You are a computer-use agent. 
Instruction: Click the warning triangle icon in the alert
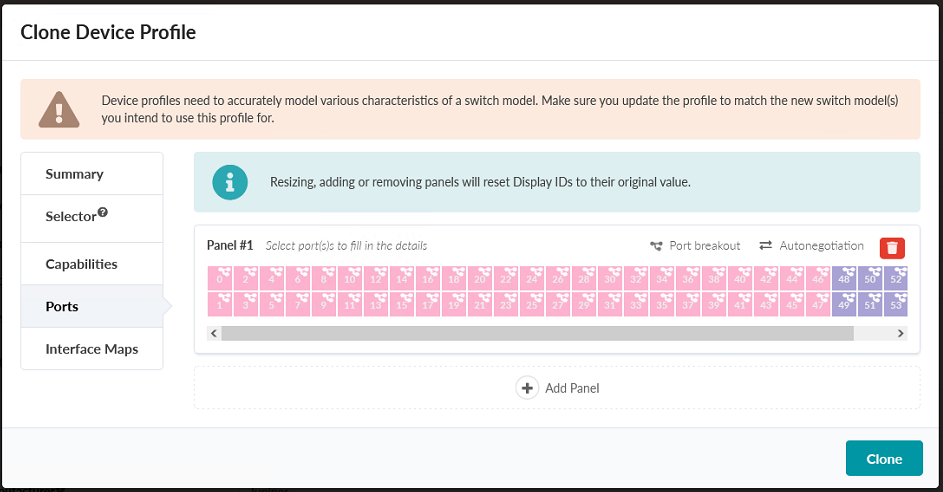click(59, 109)
